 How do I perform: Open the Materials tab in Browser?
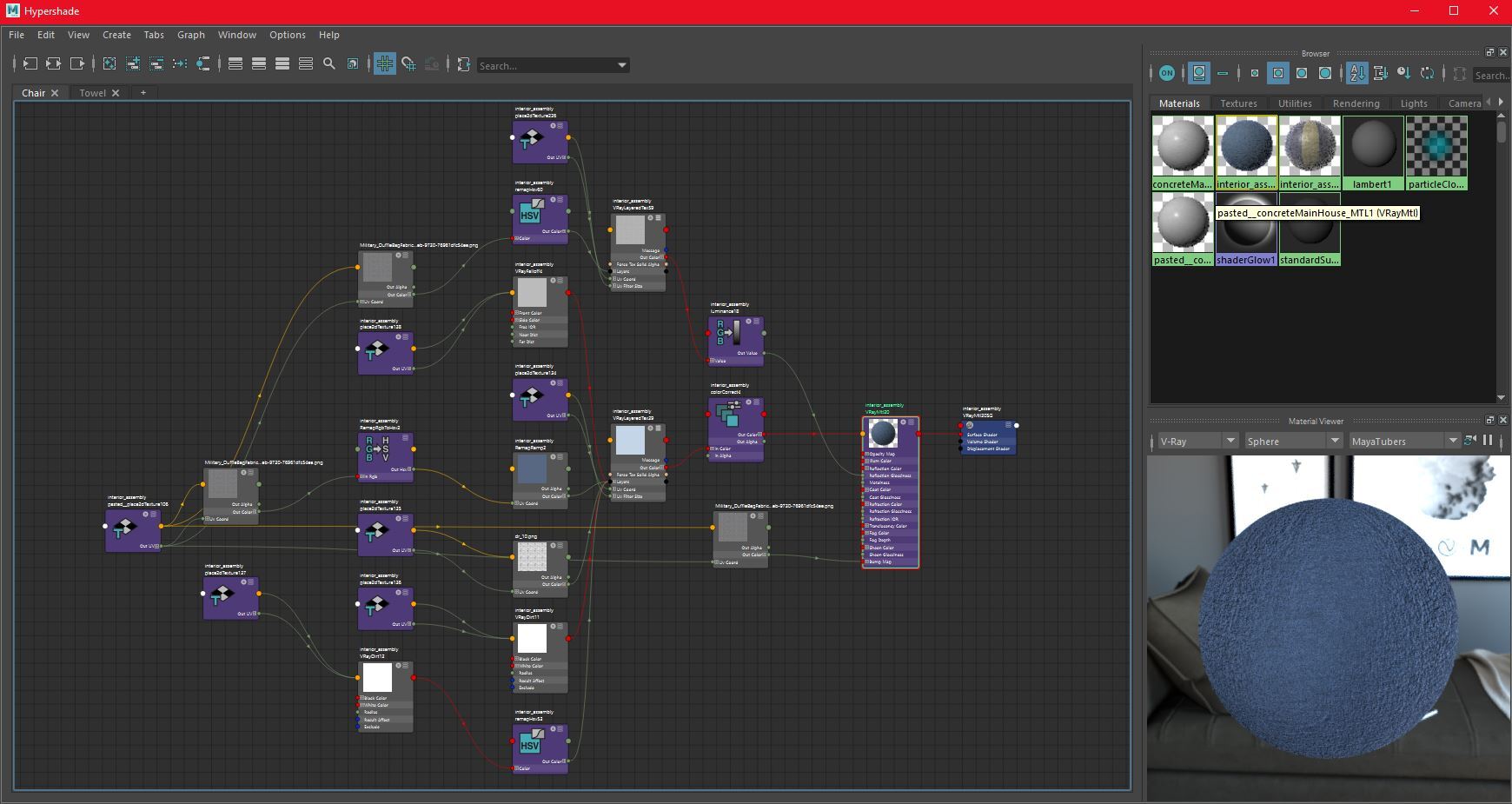point(1179,103)
